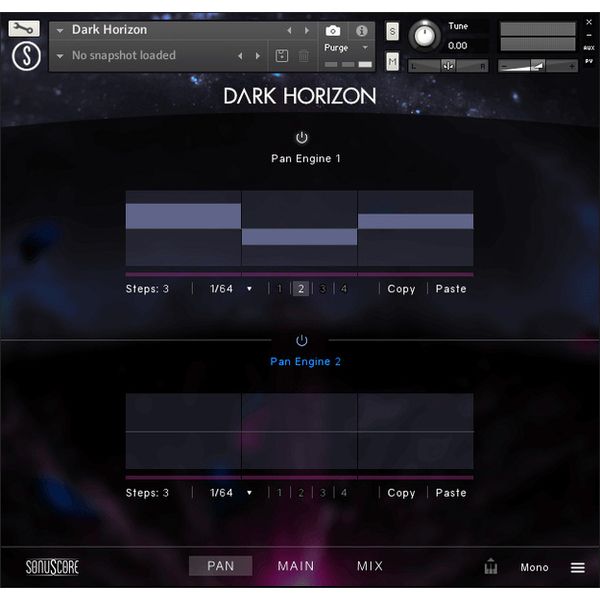This screenshot has width=600, height=600.
Task: Open the instrument info icon
Action: click(361, 31)
